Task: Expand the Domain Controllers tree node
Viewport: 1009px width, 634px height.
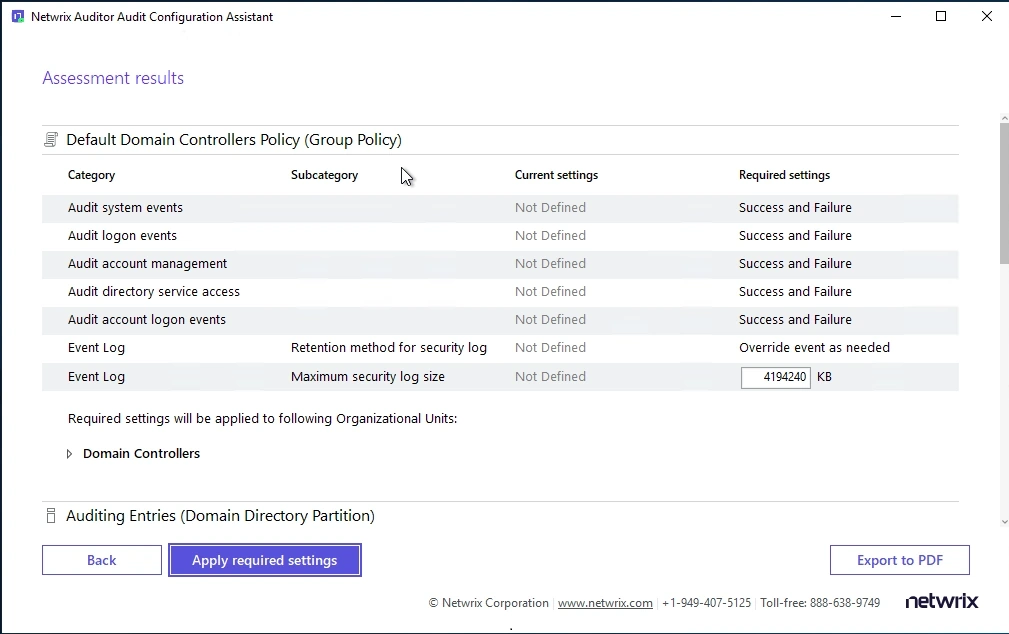Action: (69, 454)
